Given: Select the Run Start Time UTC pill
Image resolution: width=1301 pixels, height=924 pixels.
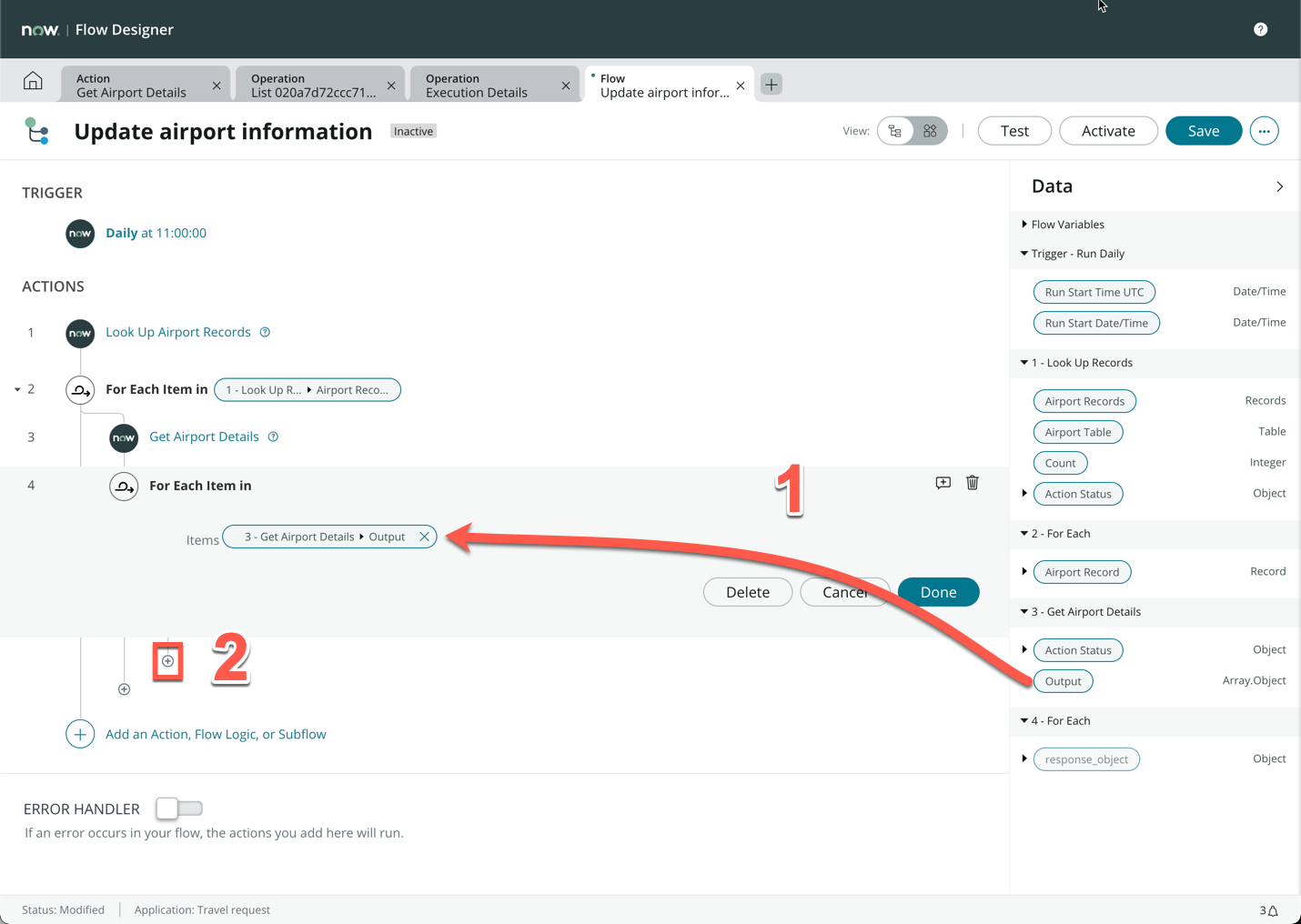Looking at the screenshot, I should click(x=1094, y=292).
